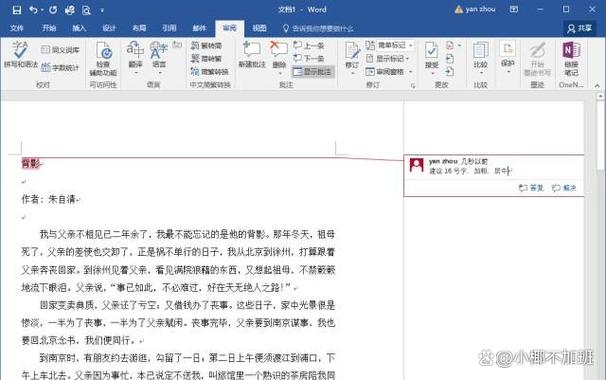
Task: Save the document from quick access toolbar
Action: [17, 10]
